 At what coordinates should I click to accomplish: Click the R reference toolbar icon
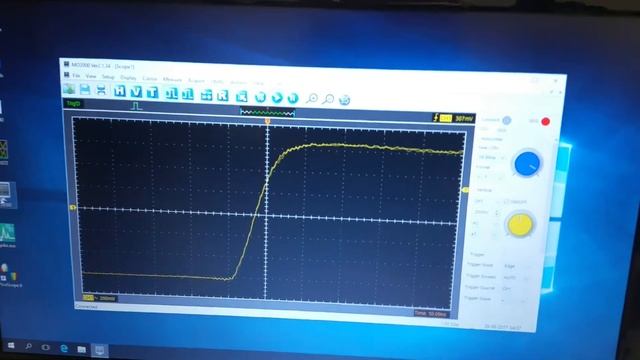[x=223, y=96]
